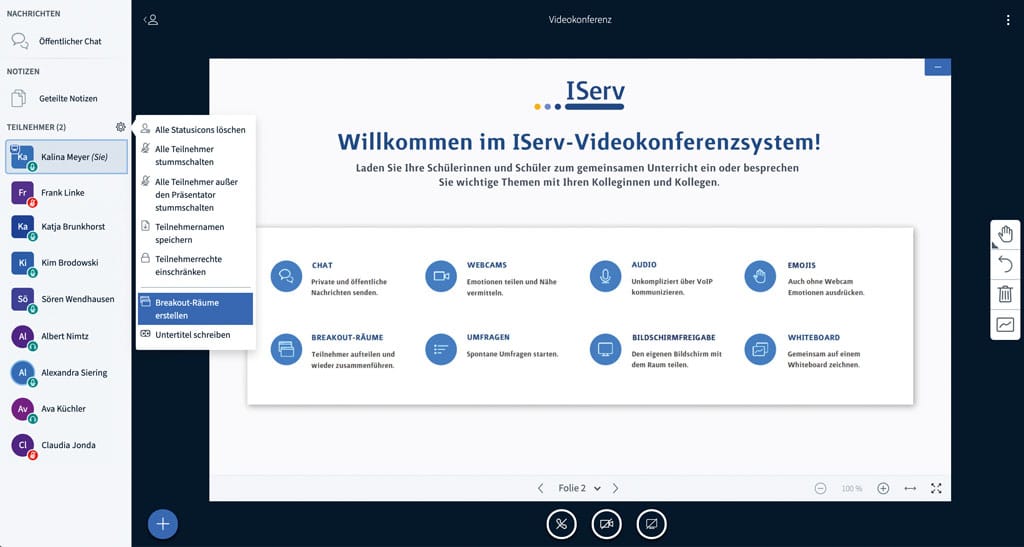The height and width of the screenshot is (547, 1024).
Task: Open the Folie 2 slide selector
Action: coord(579,488)
